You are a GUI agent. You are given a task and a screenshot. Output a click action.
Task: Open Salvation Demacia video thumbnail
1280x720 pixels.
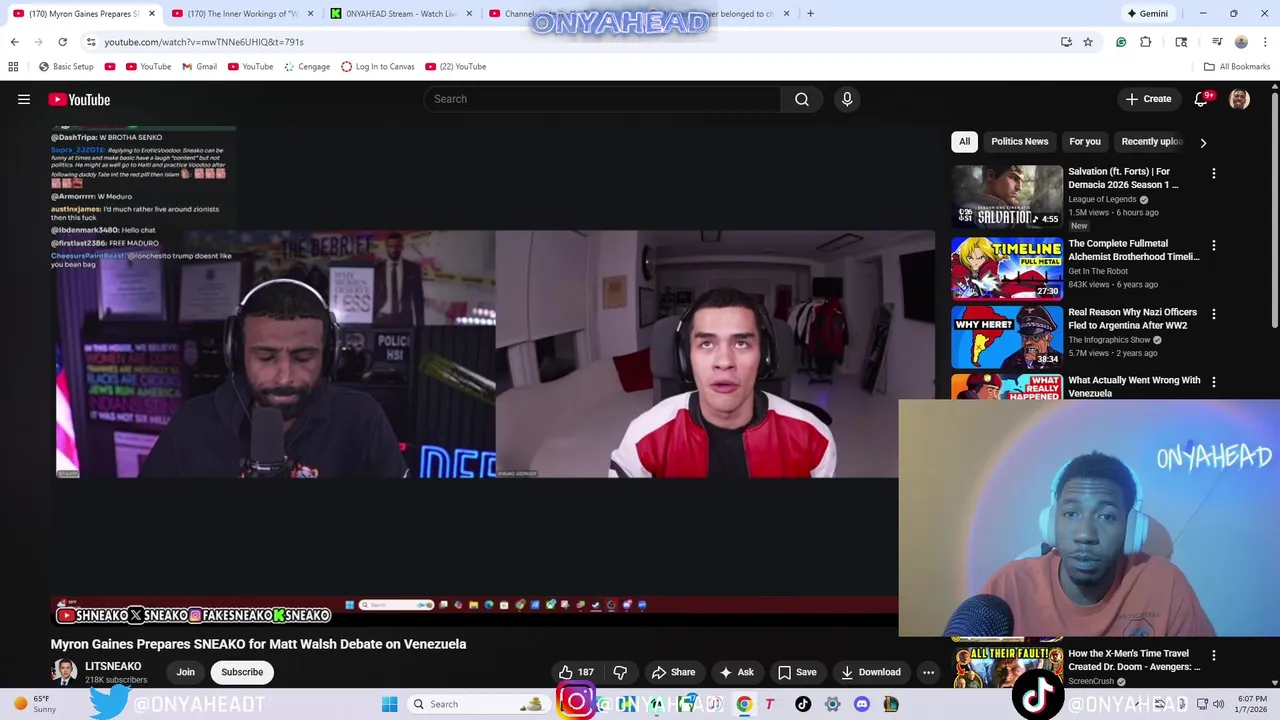coord(1007,196)
